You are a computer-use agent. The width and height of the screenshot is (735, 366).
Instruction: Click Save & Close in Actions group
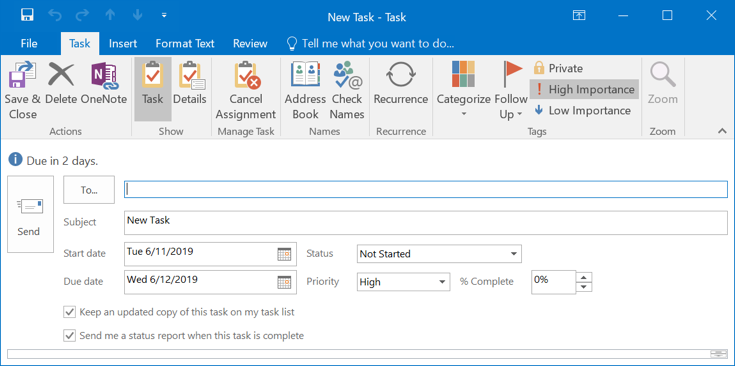(x=22, y=91)
